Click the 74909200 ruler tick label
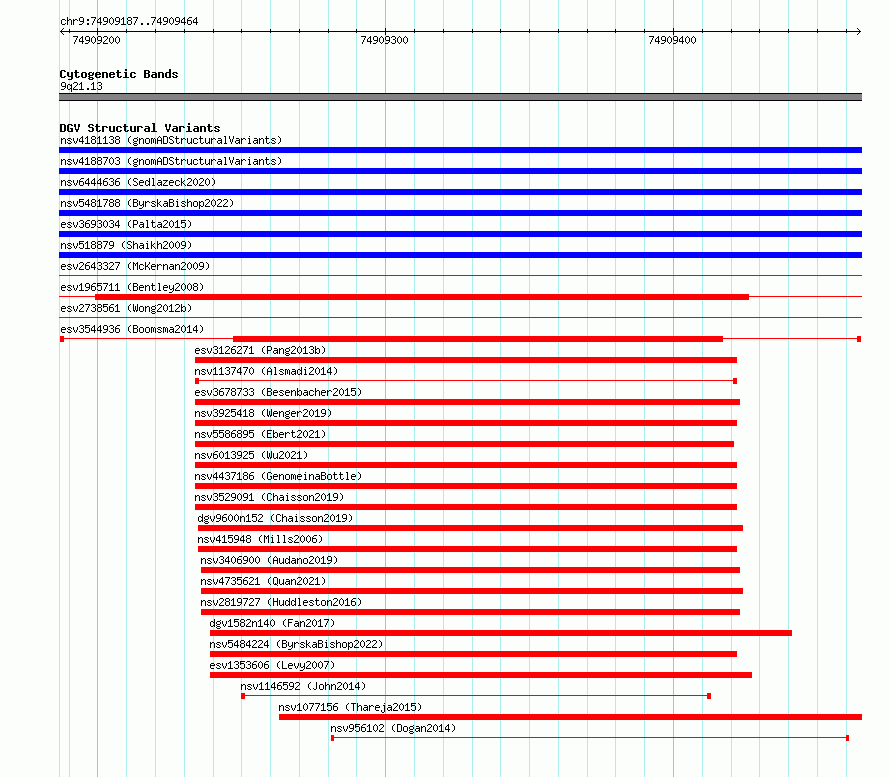Viewport: 890px width, 777px height. point(96,40)
